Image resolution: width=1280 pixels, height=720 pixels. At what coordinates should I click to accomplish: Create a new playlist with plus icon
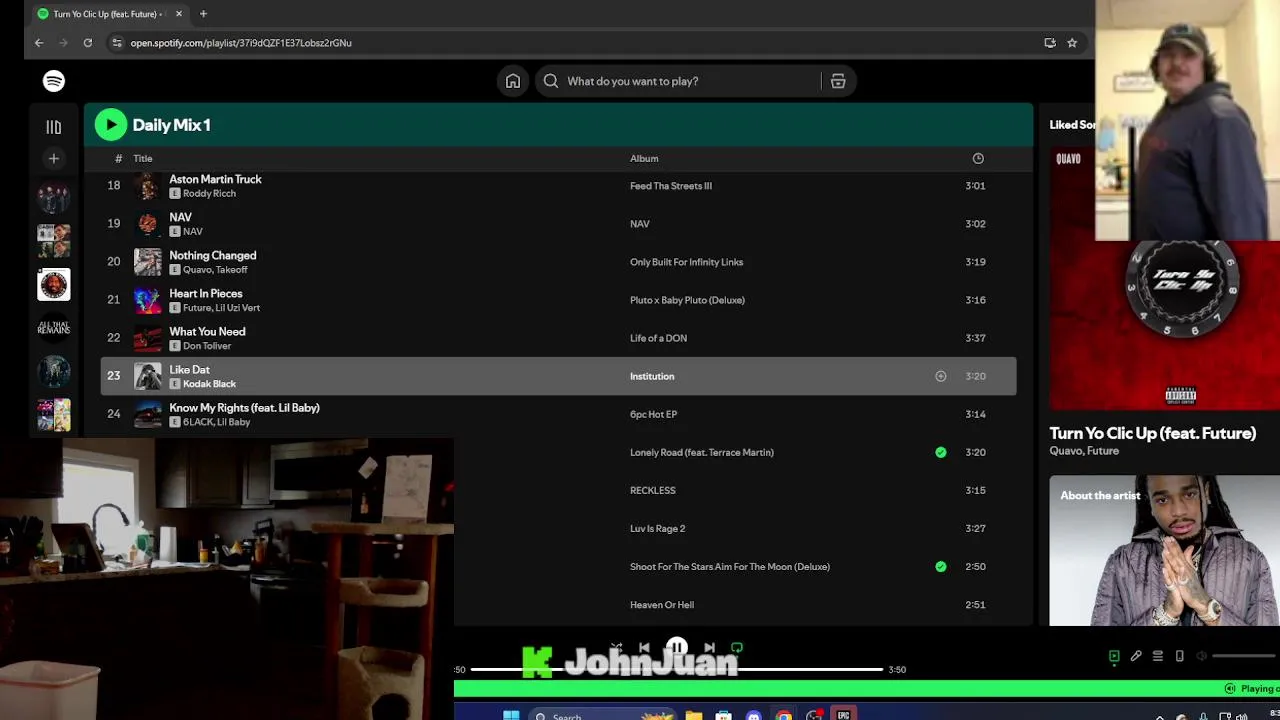pos(54,158)
